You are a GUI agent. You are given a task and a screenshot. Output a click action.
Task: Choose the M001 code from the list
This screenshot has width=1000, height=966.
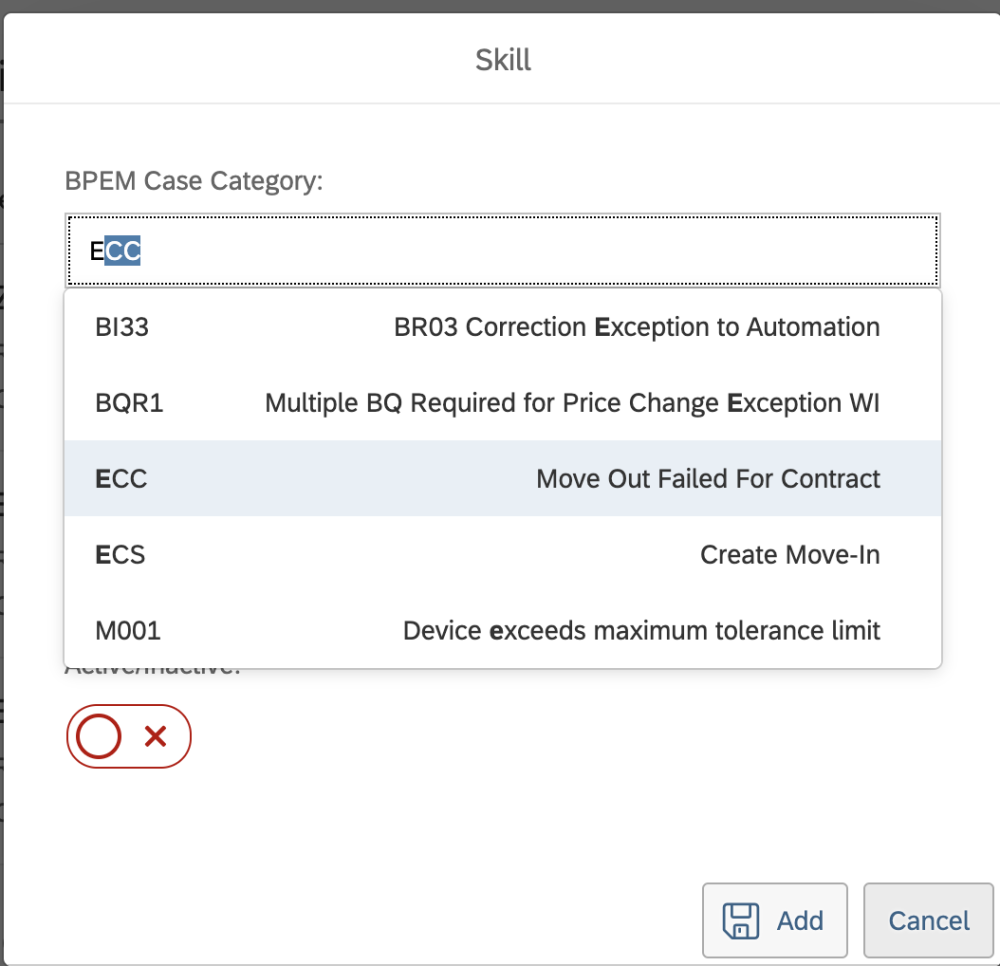(x=128, y=630)
